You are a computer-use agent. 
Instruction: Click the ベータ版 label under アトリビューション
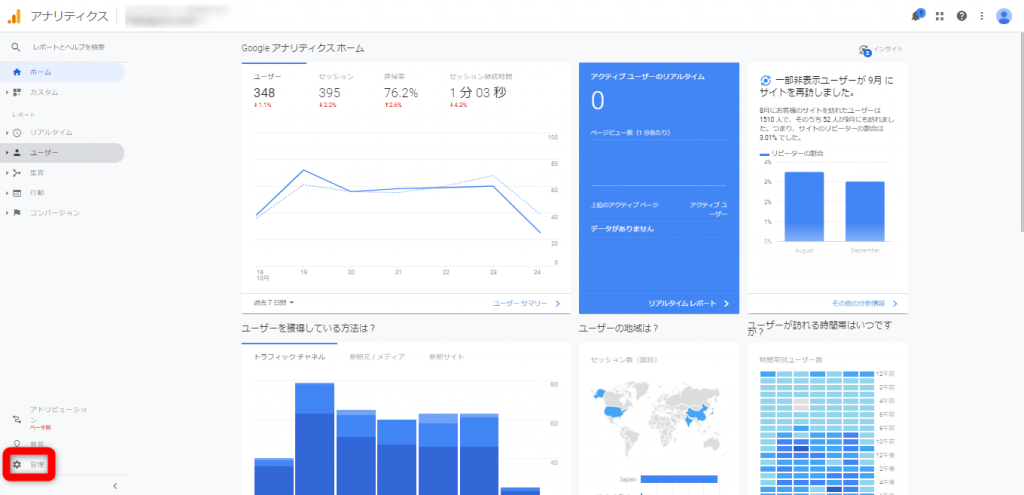click(x=40, y=427)
